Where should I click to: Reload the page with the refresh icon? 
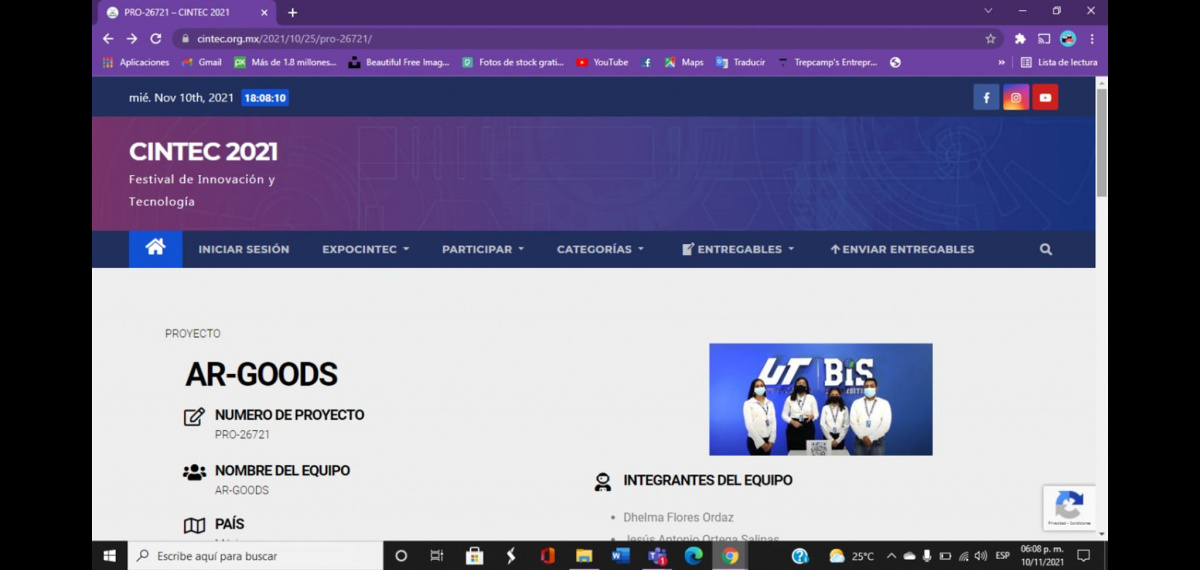(x=156, y=39)
